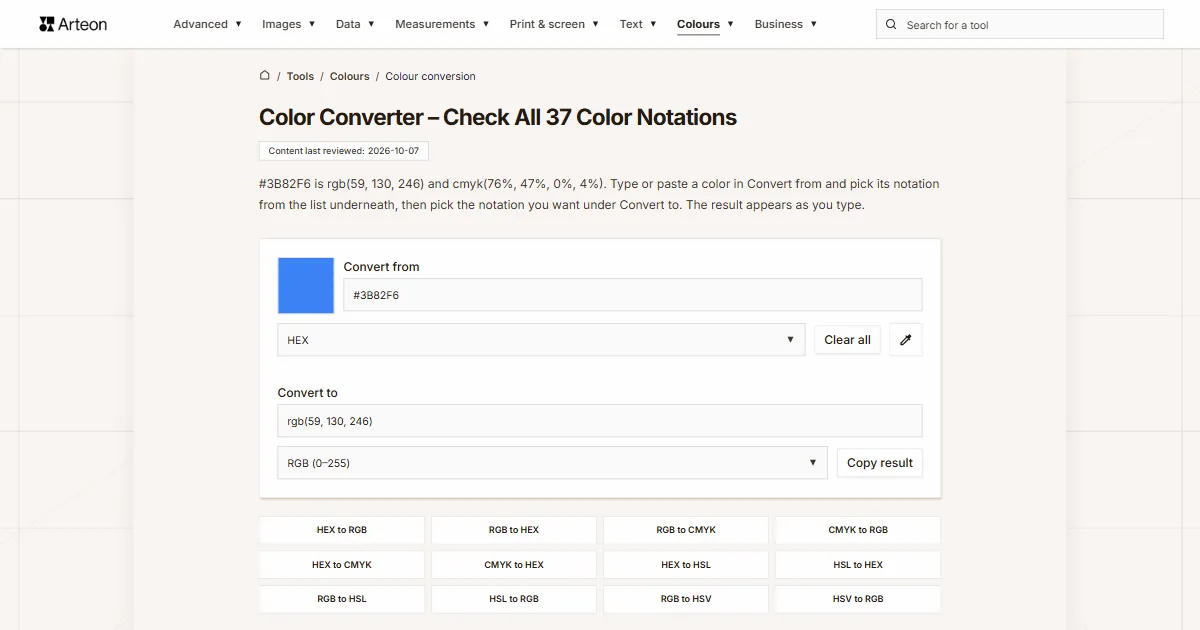Click the Clear all button

tap(848, 340)
